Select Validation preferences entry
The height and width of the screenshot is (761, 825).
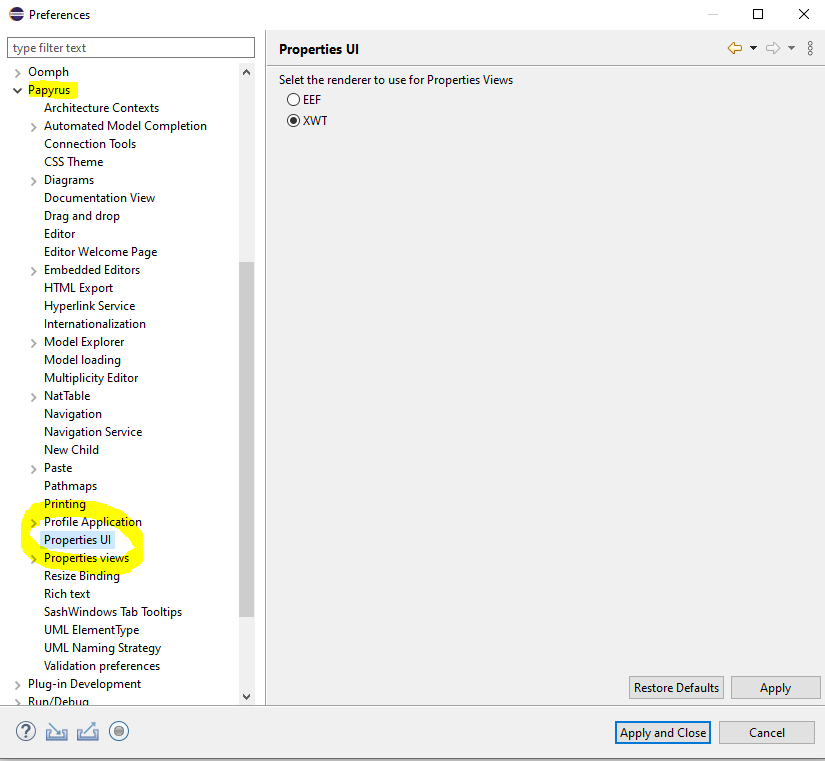click(x=102, y=666)
